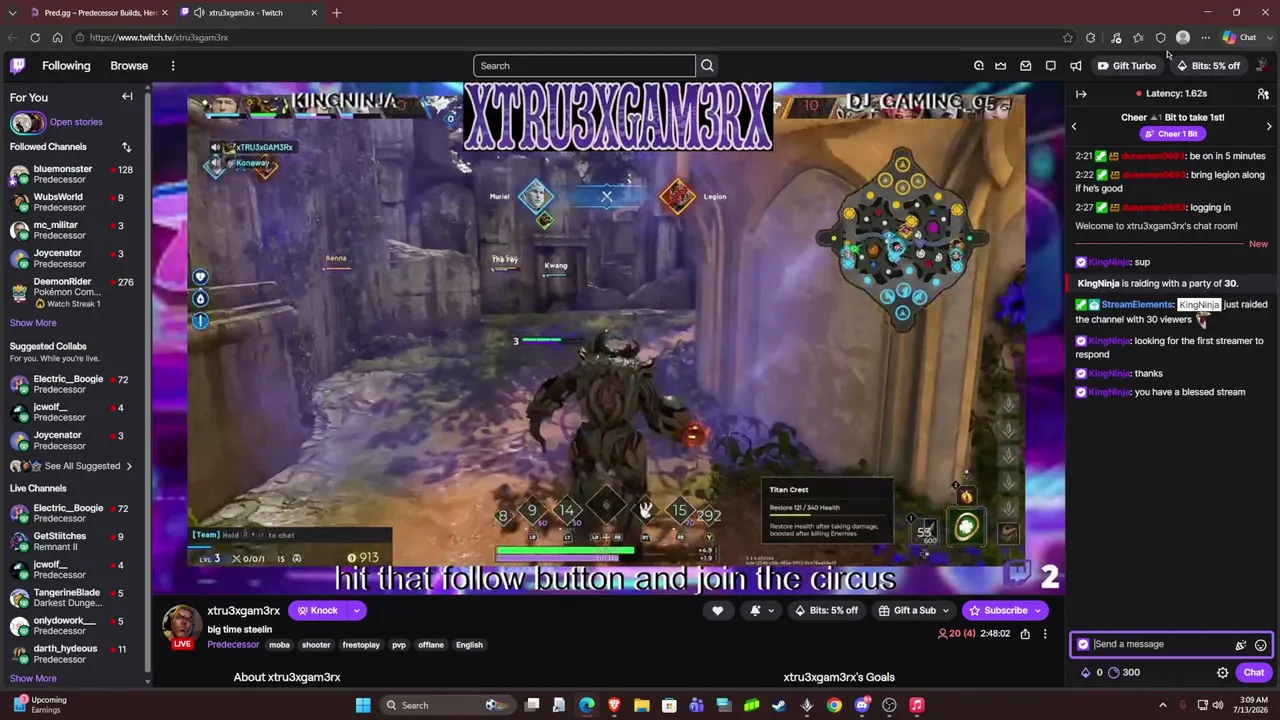Bookmark page with the star icon
The height and width of the screenshot is (720, 1280).
point(1068,38)
